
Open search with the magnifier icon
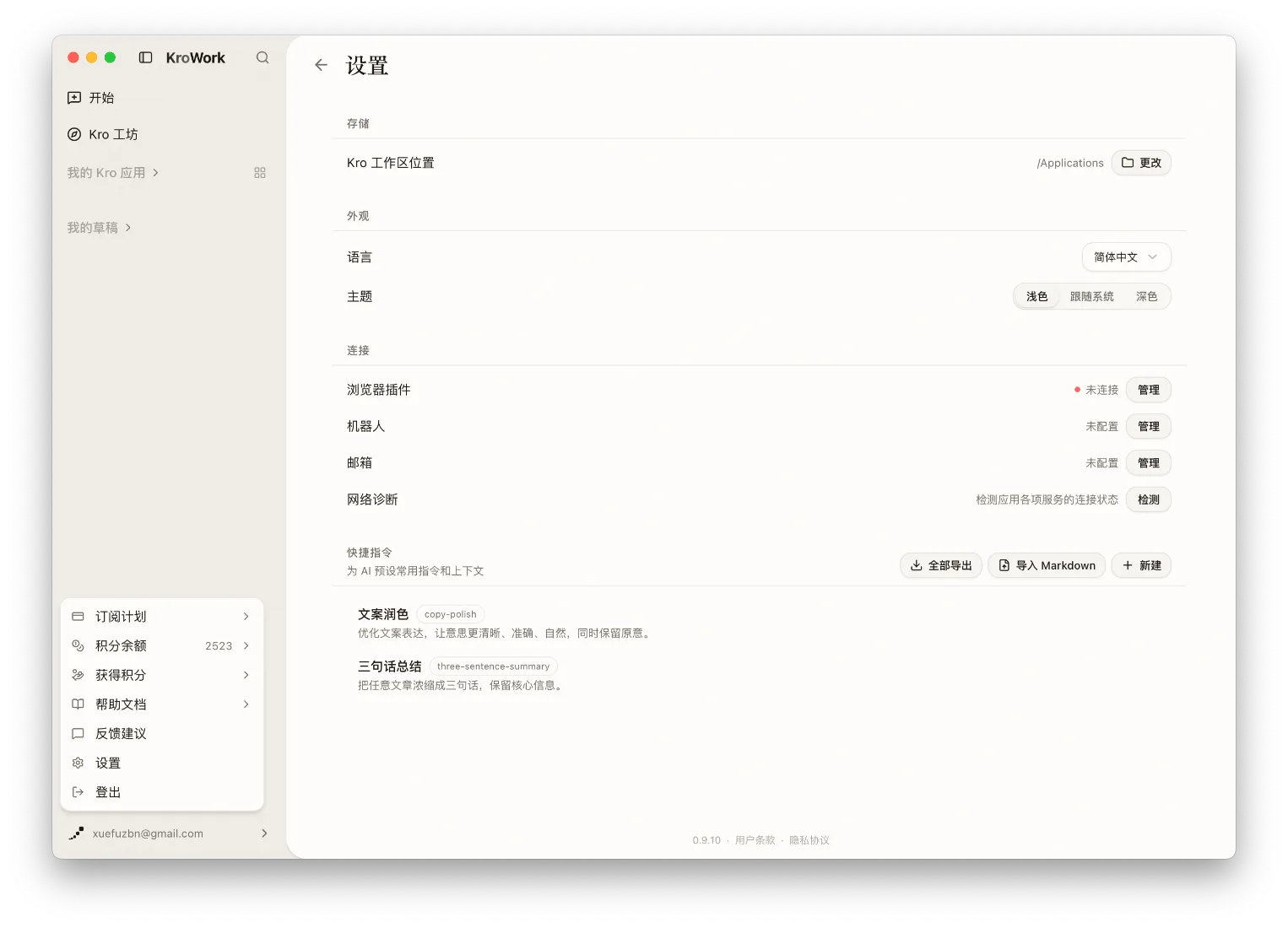(262, 57)
